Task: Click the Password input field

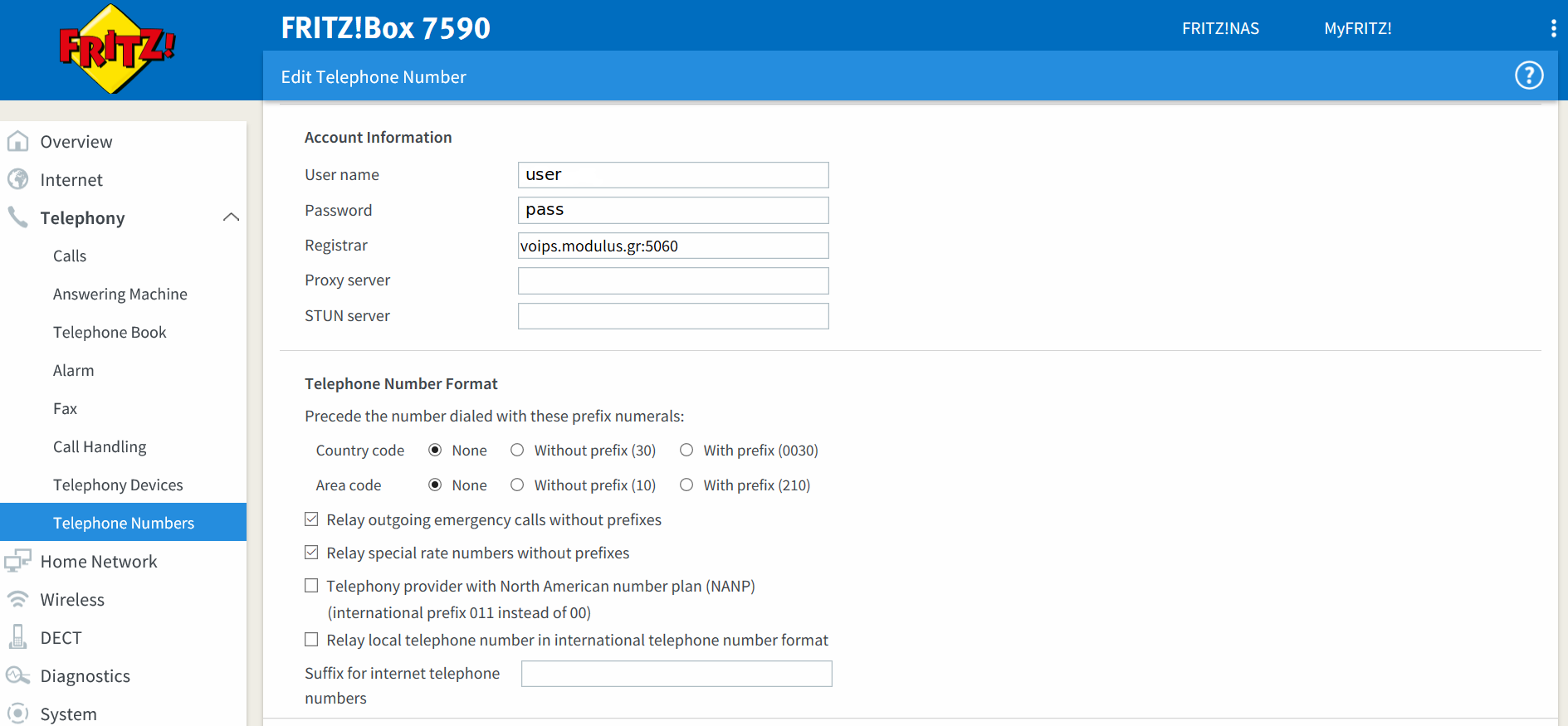Action: click(x=673, y=210)
